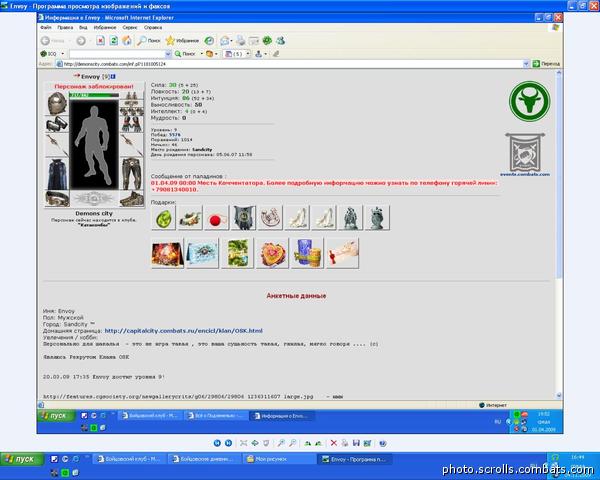This screenshot has height=480, width=600.
Task: Click пуск Start button on outer taskbar
Action: point(22,459)
